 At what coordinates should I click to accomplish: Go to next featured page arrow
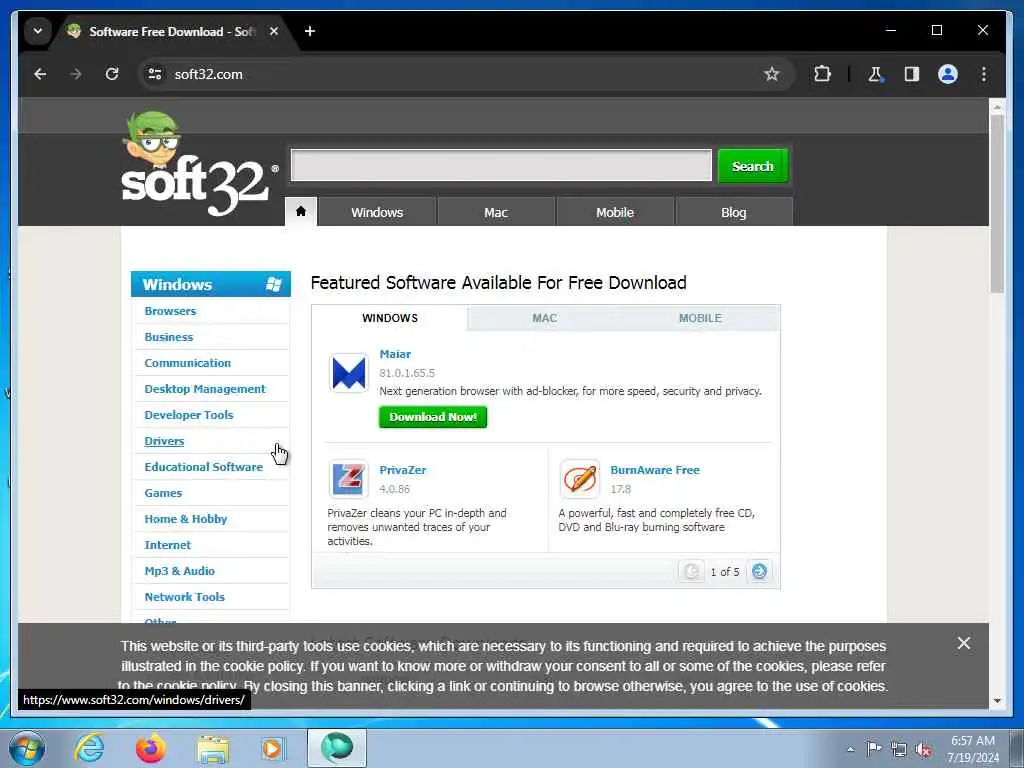(760, 571)
